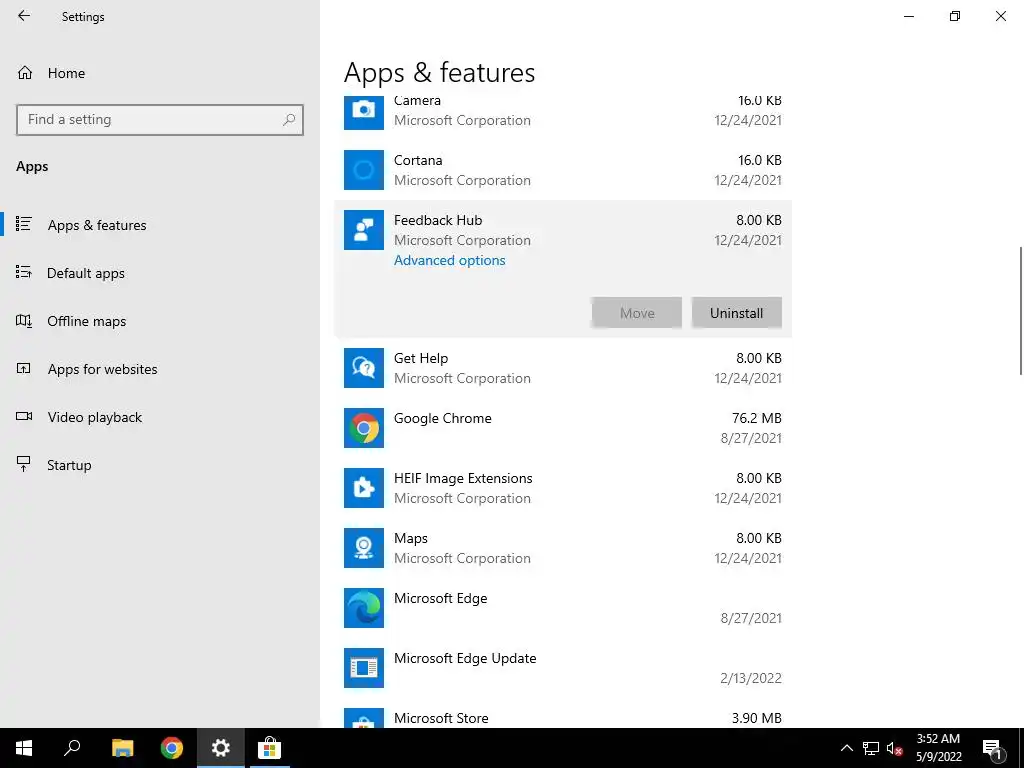Click the Apps & features page heading
The width and height of the screenshot is (1024, 768).
point(440,72)
